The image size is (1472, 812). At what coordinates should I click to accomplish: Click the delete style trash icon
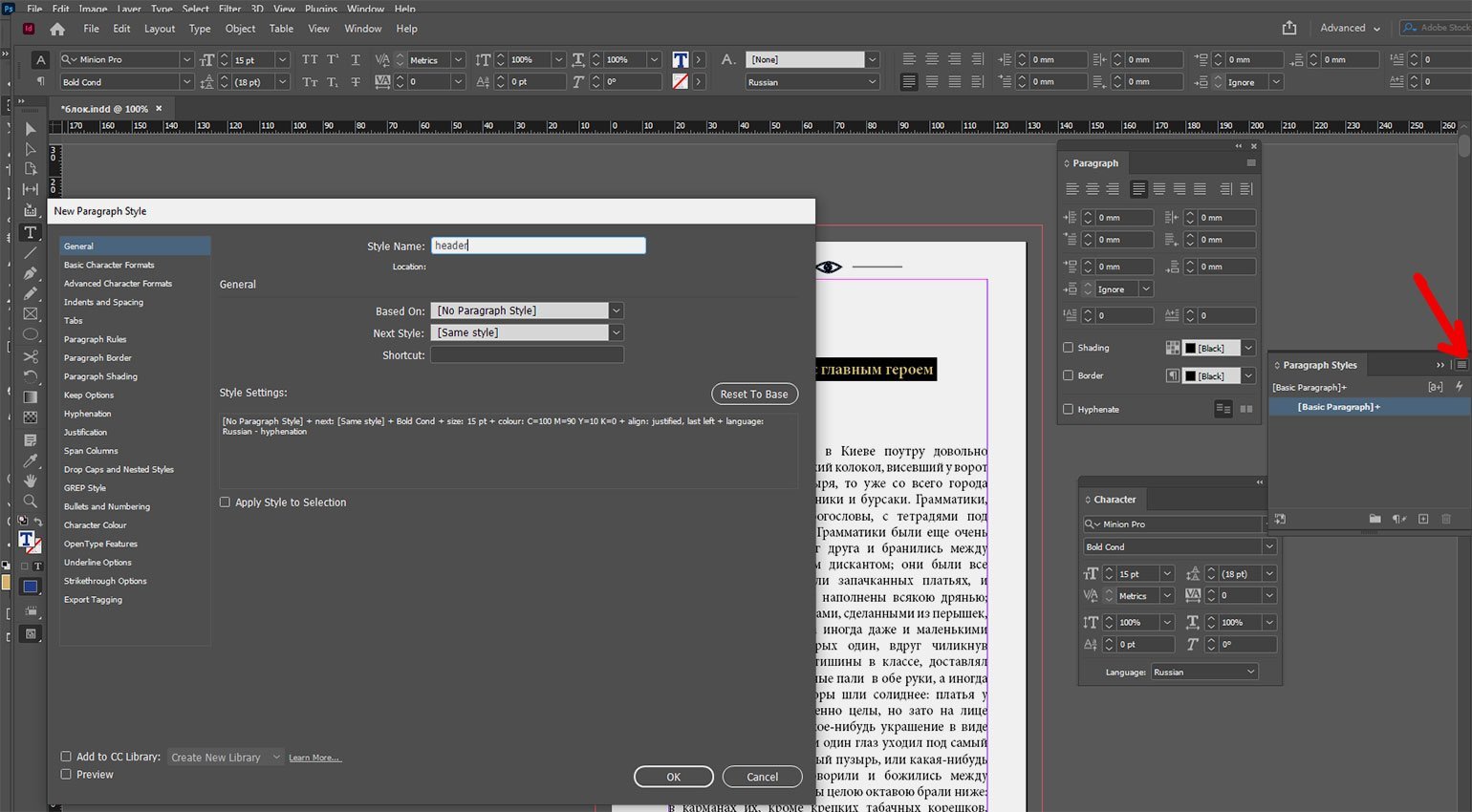[x=1445, y=519]
